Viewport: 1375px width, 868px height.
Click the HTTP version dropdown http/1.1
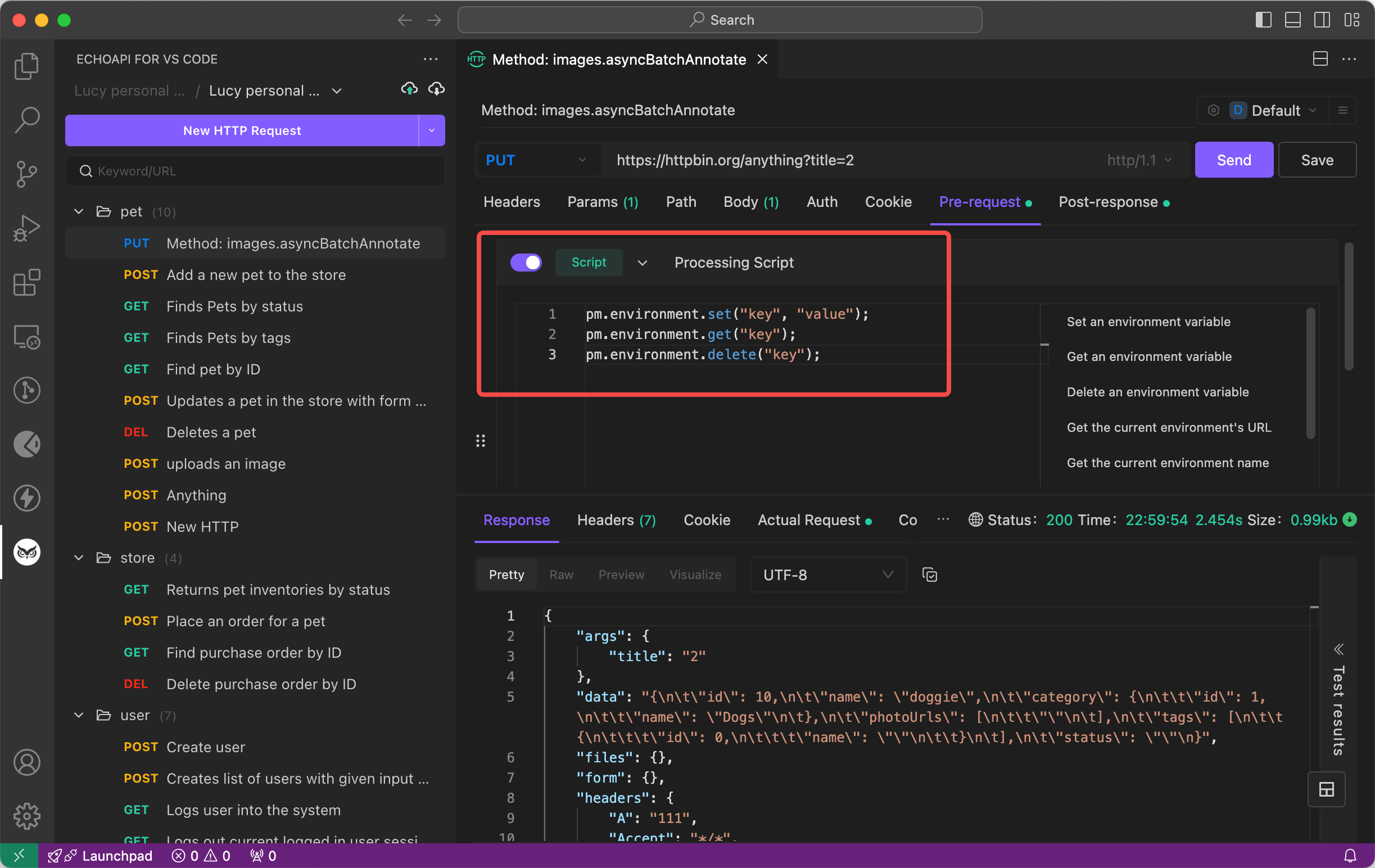(x=1140, y=160)
